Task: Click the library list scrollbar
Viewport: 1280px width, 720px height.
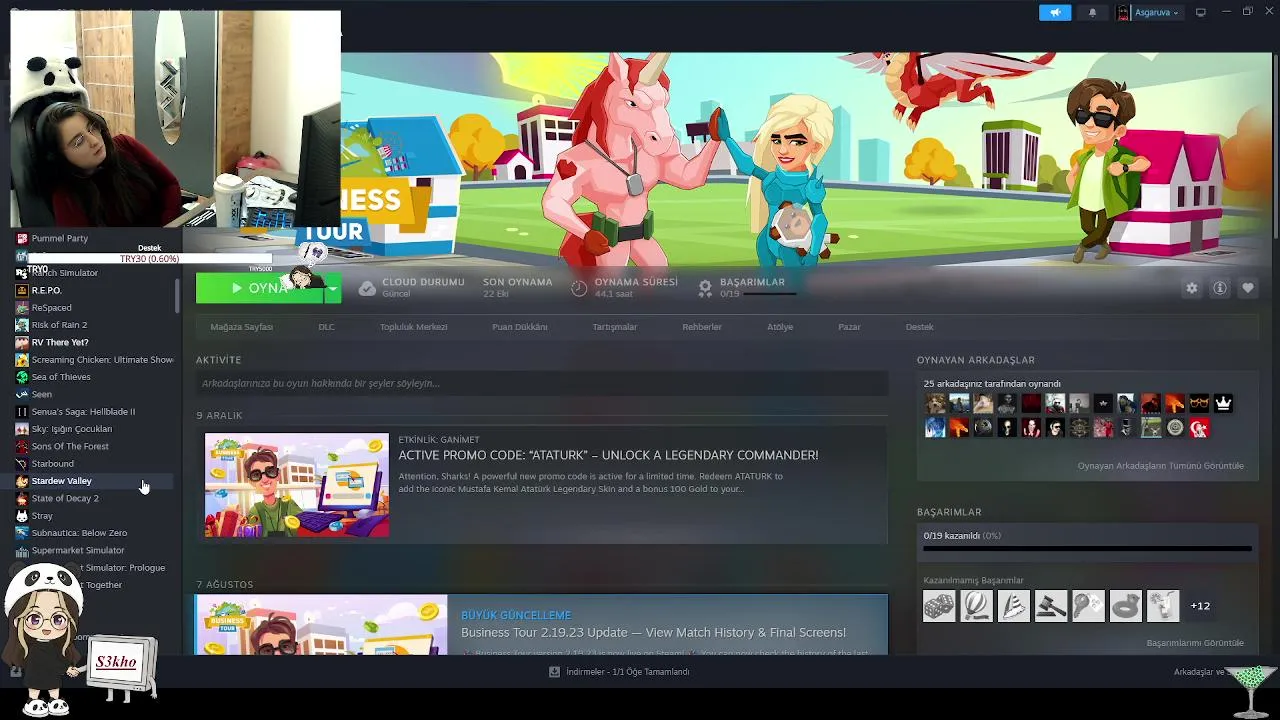Action: pos(178,296)
